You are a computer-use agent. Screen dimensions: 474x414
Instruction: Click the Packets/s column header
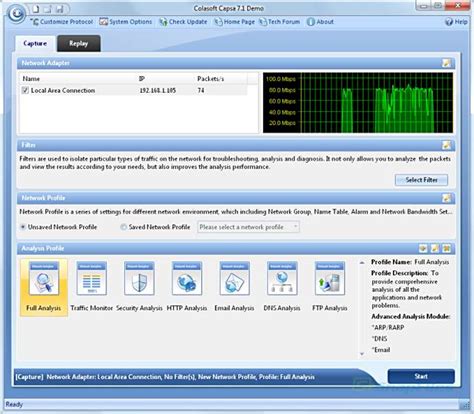(211, 79)
